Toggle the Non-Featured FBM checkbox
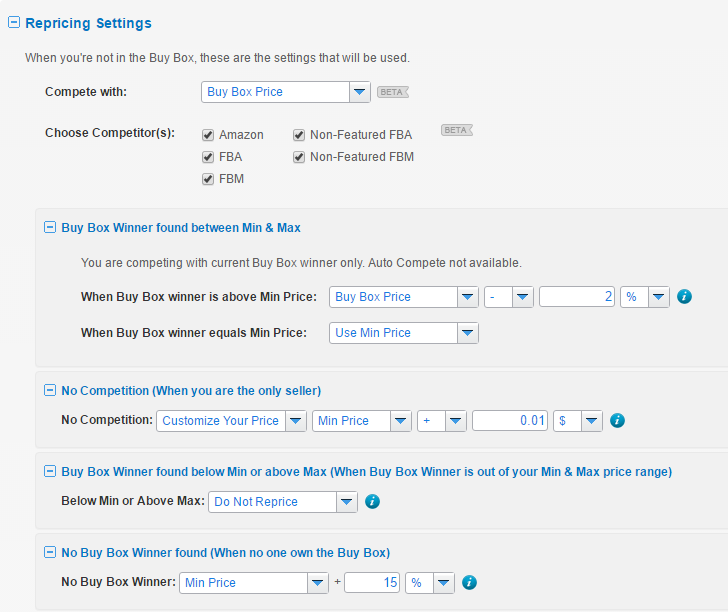 tap(299, 157)
